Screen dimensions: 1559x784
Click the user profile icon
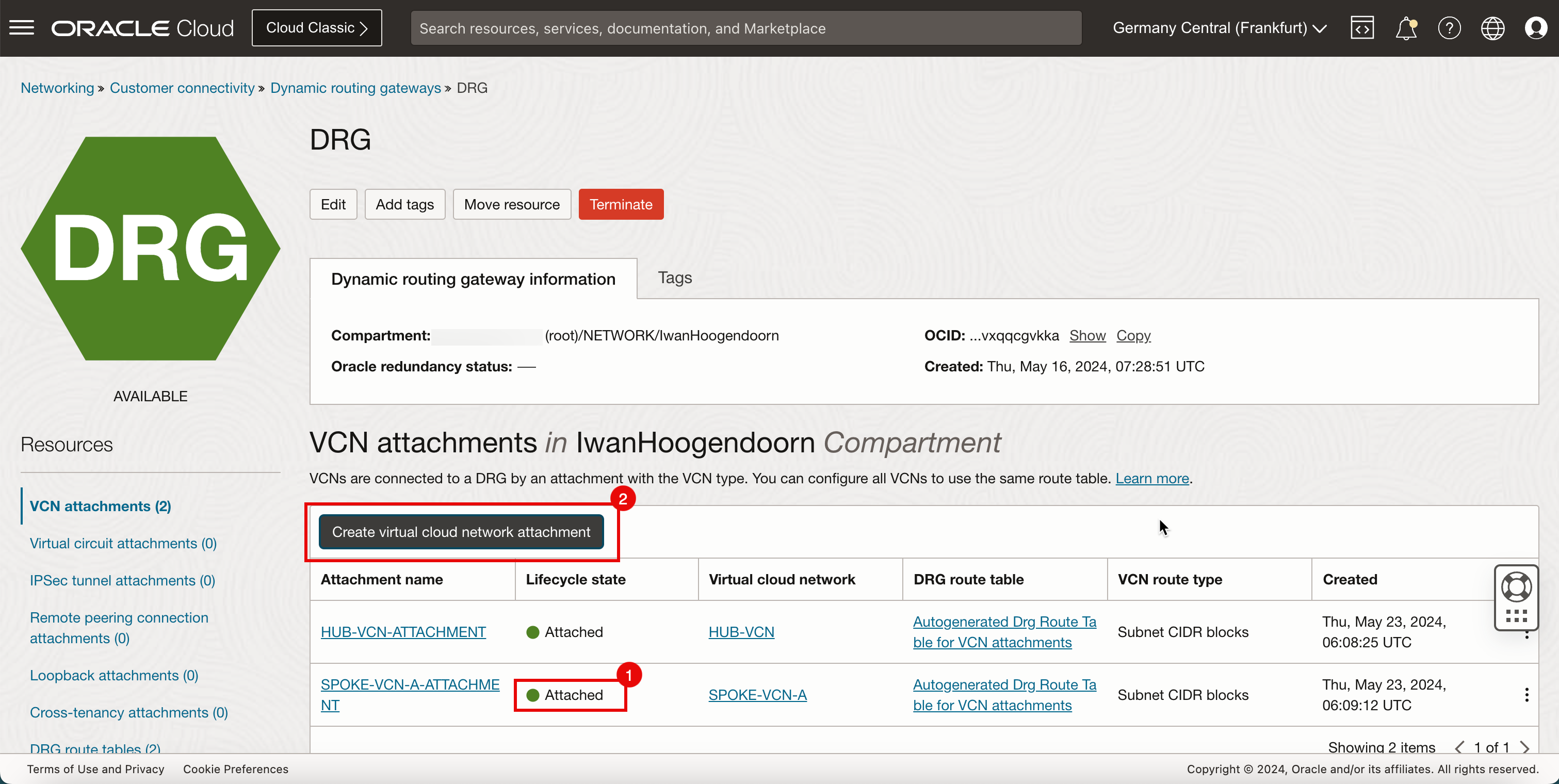pos(1536,28)
